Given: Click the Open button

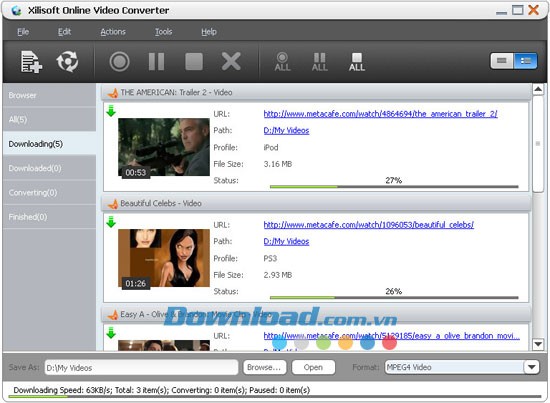Looking at the screenshot, I should (x=313, y=367).
